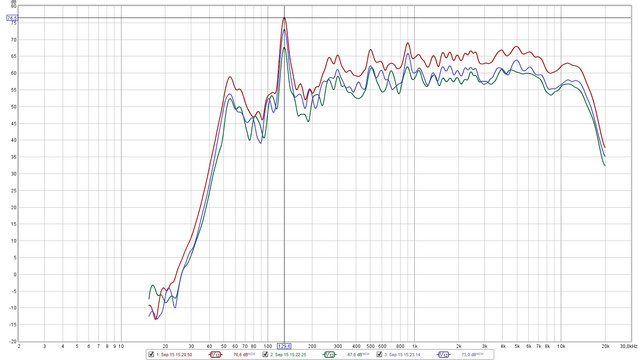
Task: Click the 20k label on the frequency axis
Action: (x=605, y=346)
